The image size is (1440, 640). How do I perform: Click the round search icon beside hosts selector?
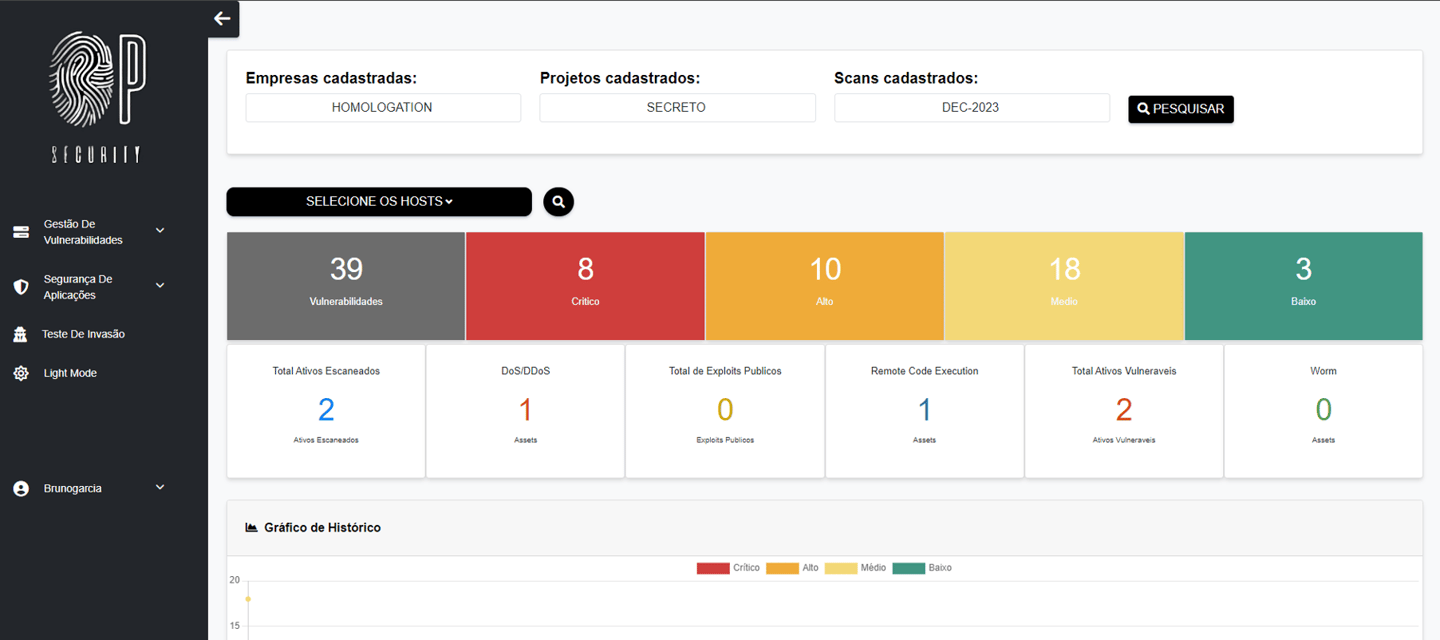[x=559, y=202]
